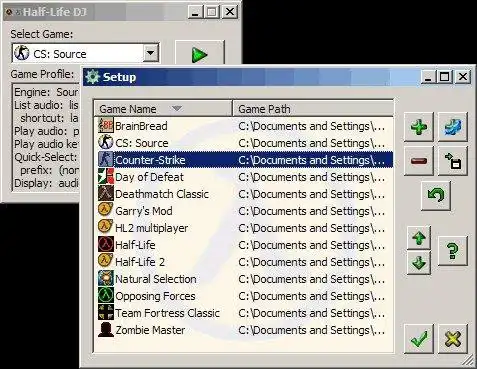The height and width of the screenshot is (369, 477).
Task: Click the red minus remove game button
Action: pos(419,161)
